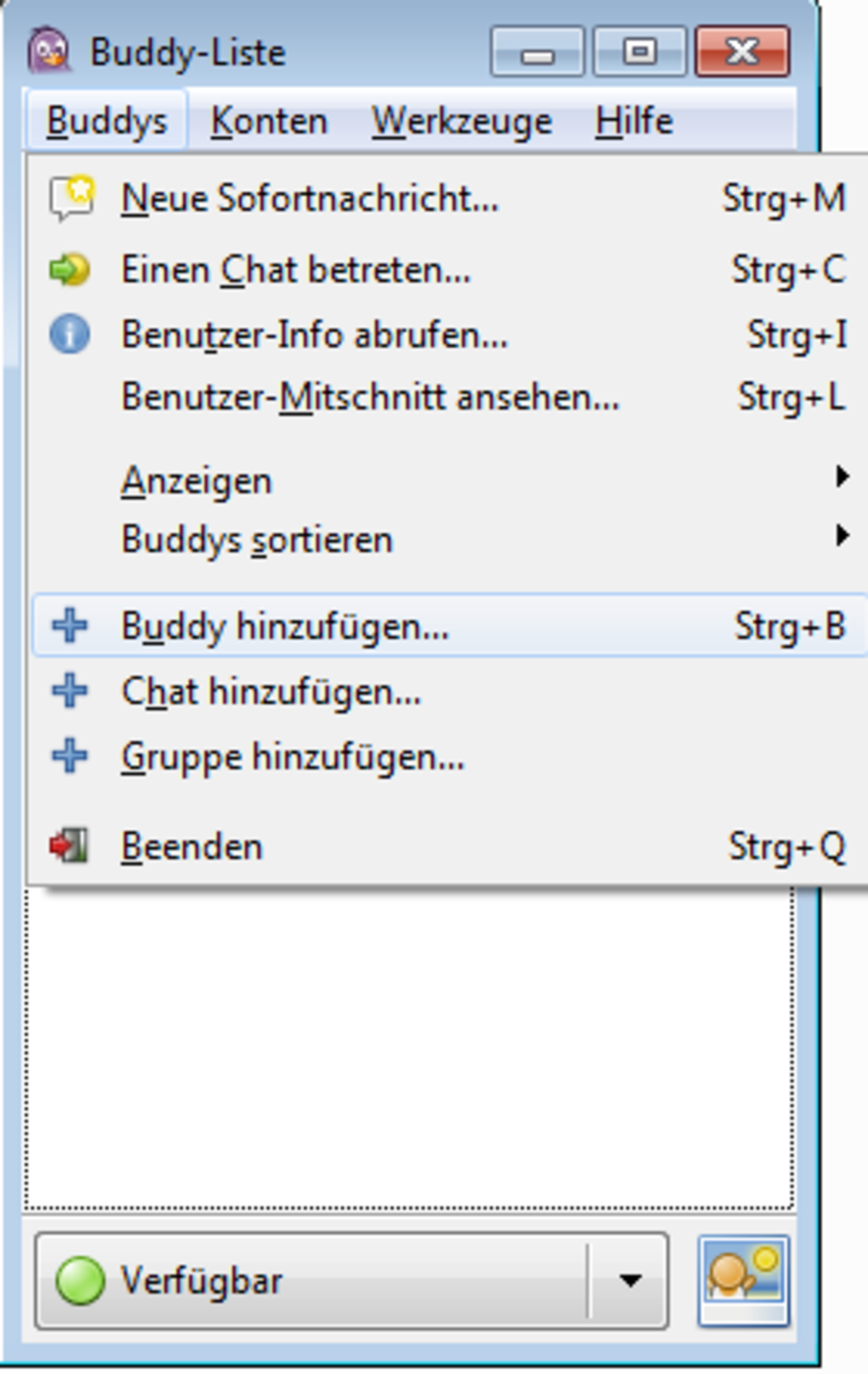Expand the Buddys sortieren submenu arrow
The image size is (868, 1374).
841,536
